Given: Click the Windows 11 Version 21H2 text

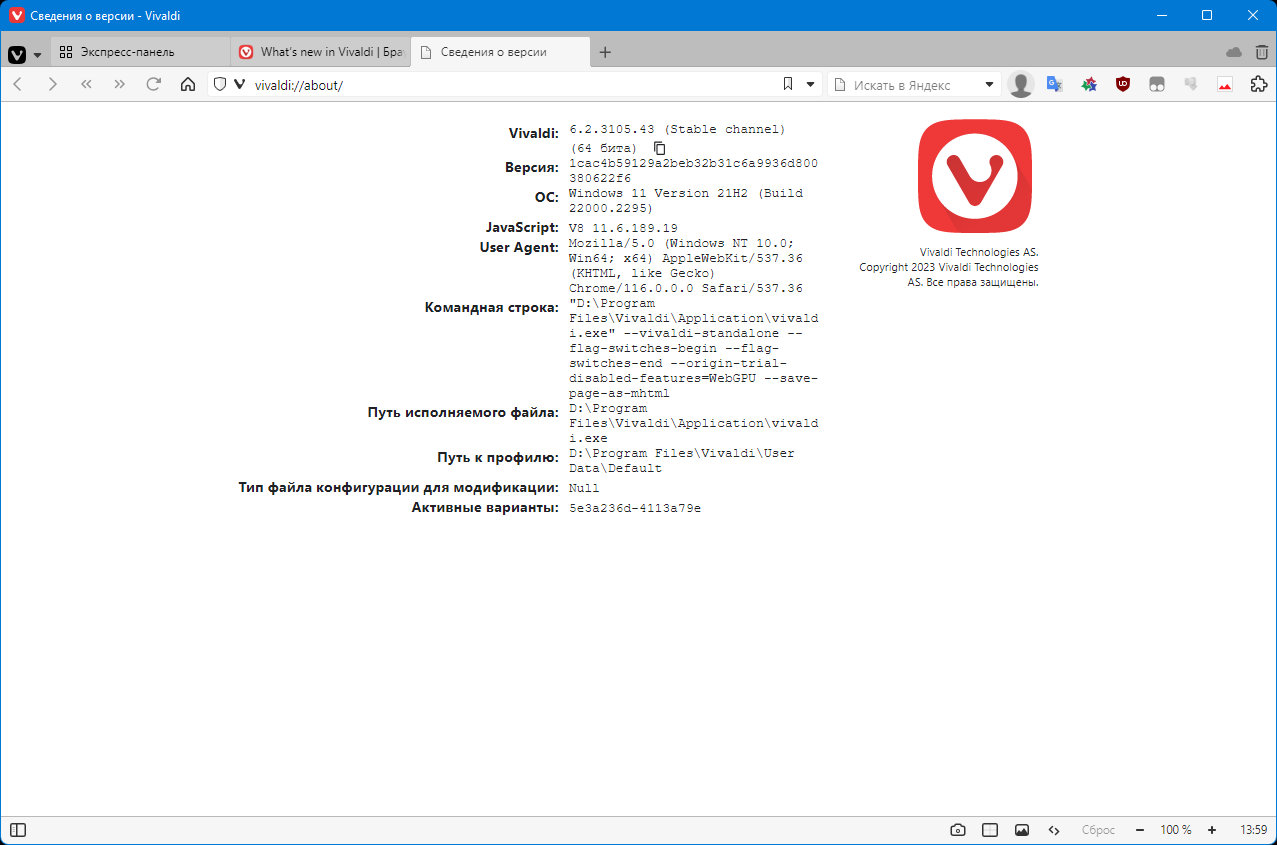Looking at the screenshot, I should point(659,193).
